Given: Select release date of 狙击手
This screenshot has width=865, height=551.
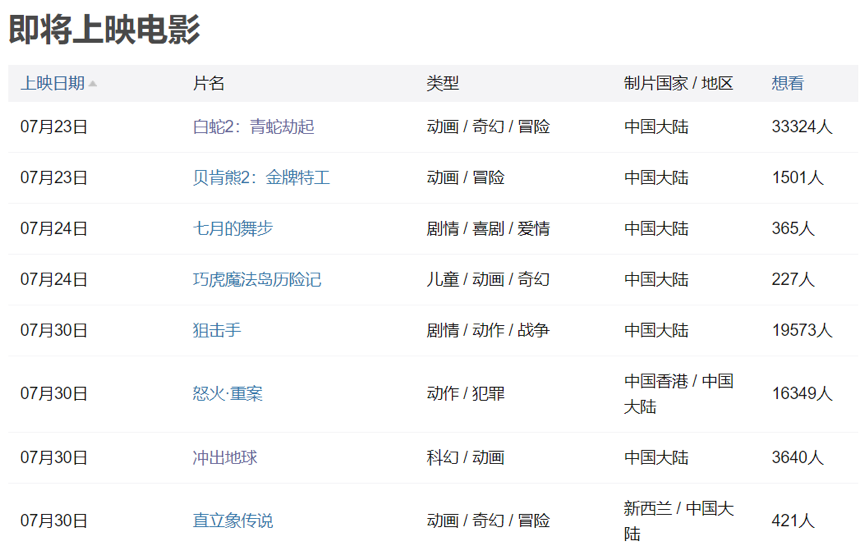Looking at the screenshot, I should click(54, 330).
